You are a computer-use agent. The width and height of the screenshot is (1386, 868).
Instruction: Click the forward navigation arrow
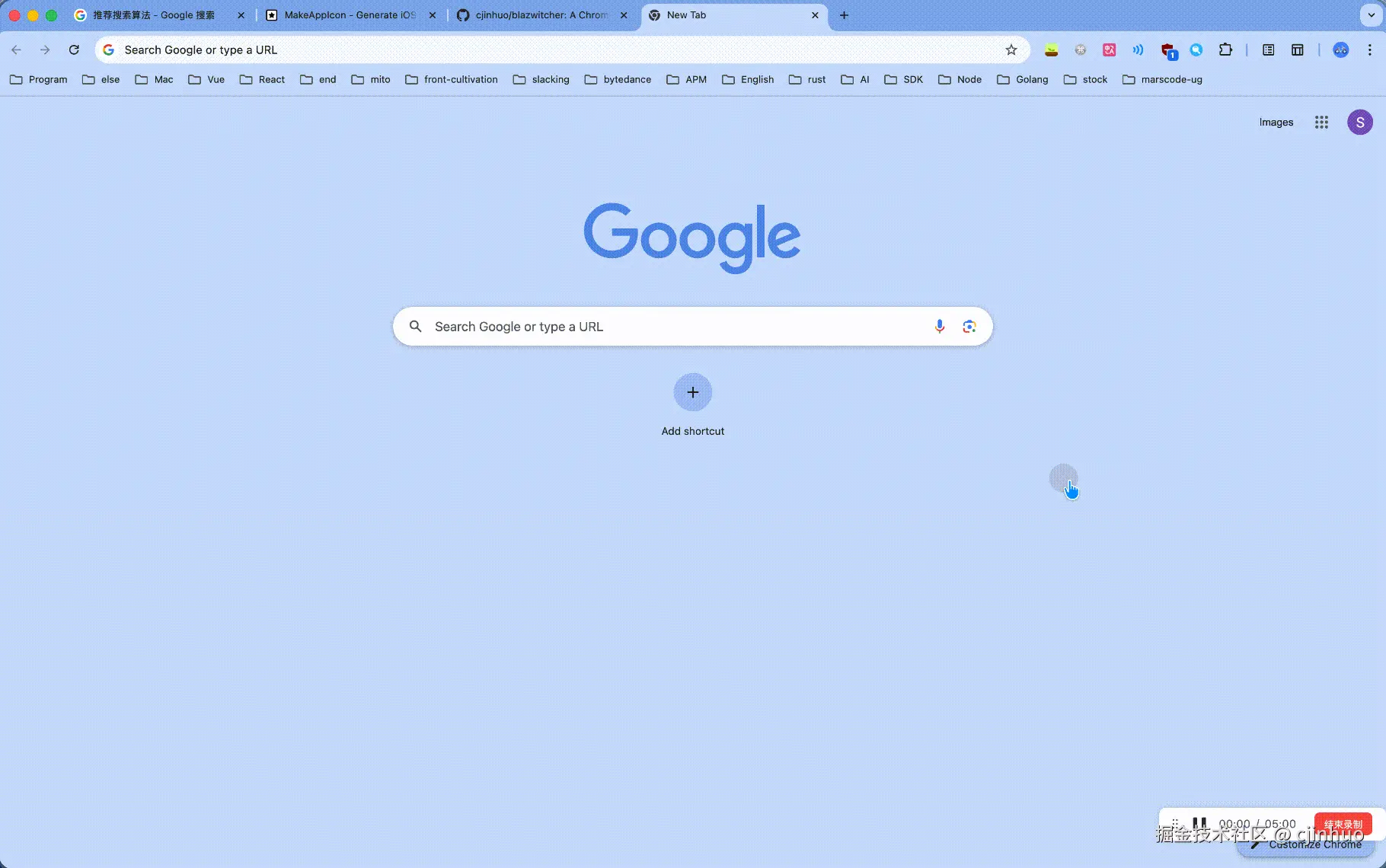click(45, 50)
